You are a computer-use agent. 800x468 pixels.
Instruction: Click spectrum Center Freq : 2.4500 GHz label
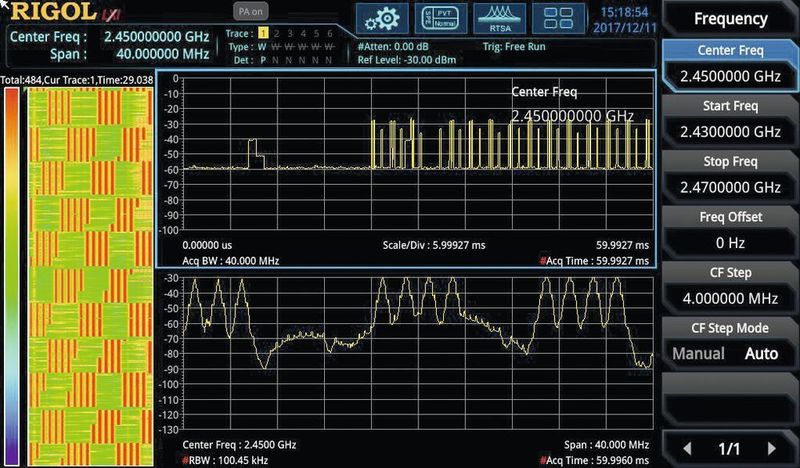click(x=239, y=445)
